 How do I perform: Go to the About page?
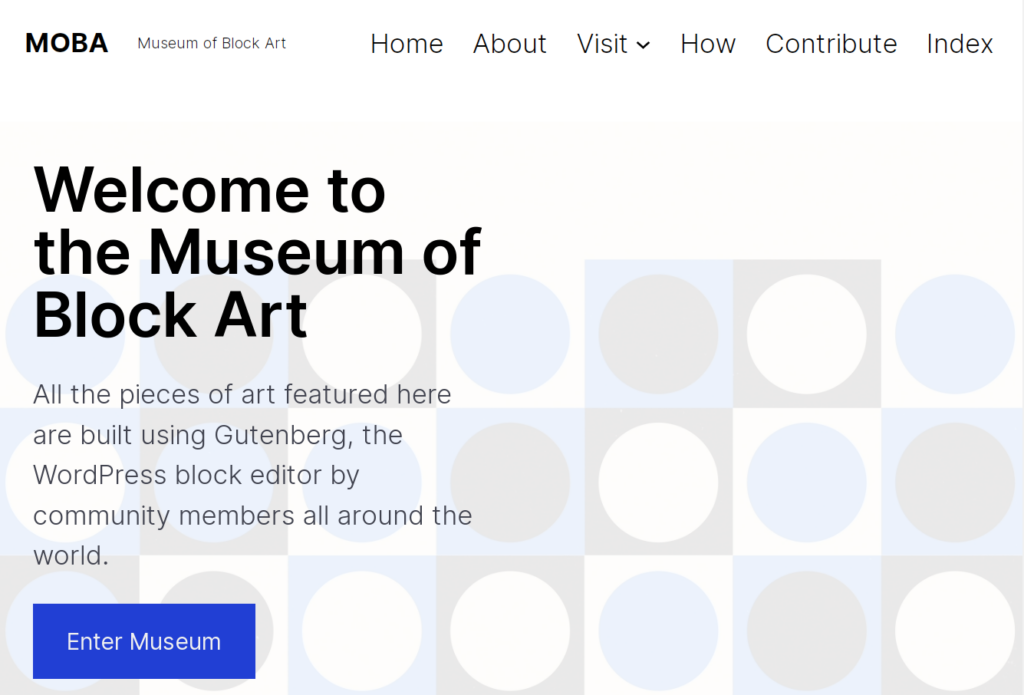[509, 44]
